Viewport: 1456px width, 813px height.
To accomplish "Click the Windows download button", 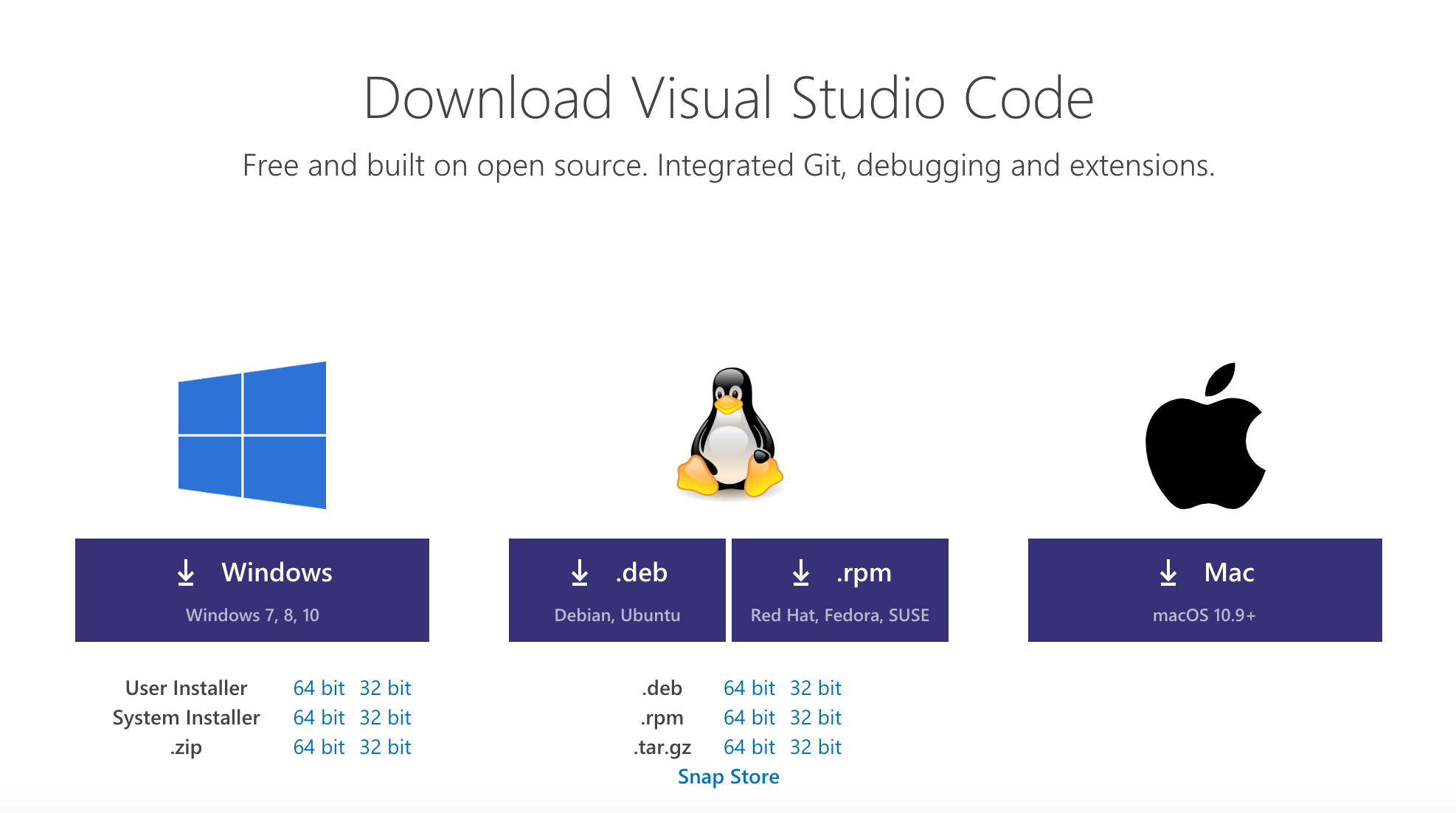I will tap(252, 590).
